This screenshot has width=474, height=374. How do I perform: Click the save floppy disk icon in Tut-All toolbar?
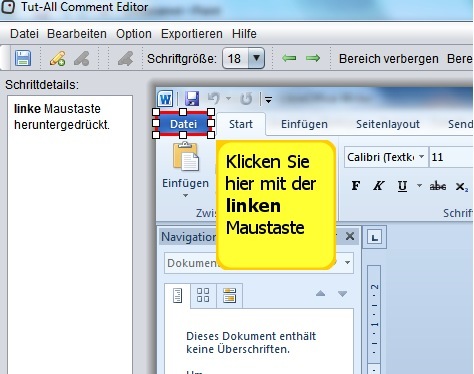tap(23, 58)
